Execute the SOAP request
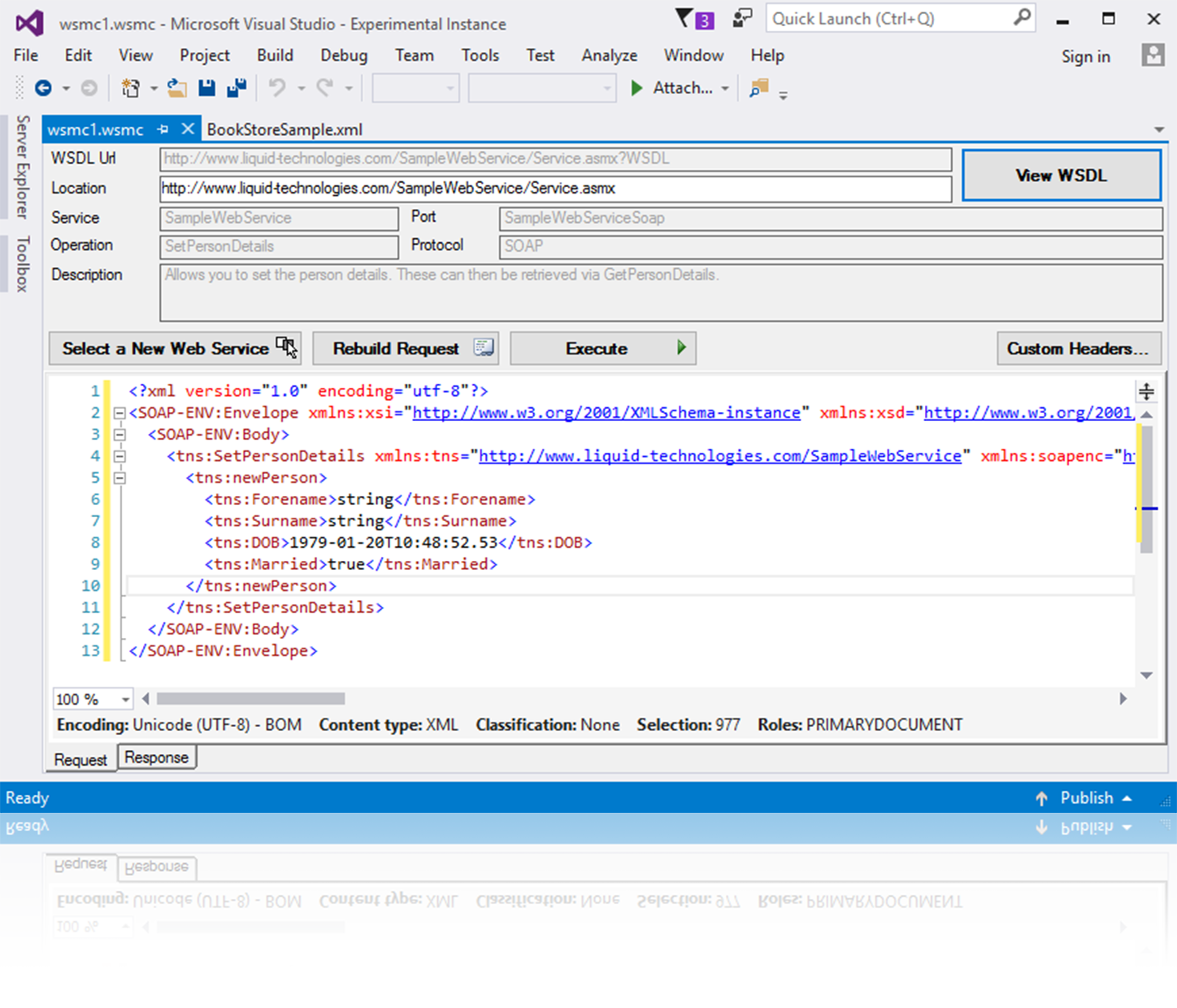 point(602,348)
